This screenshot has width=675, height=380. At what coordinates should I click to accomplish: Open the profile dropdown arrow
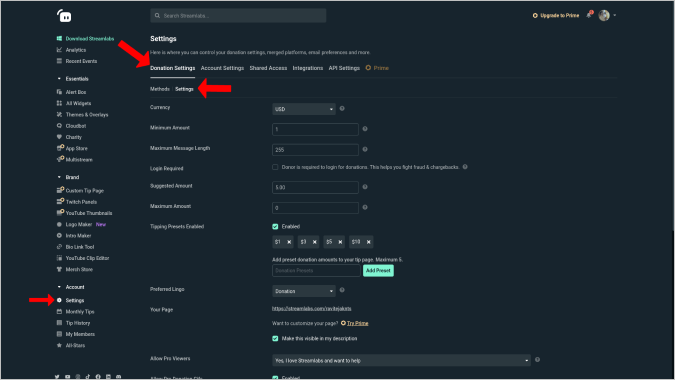pos(615,15)
